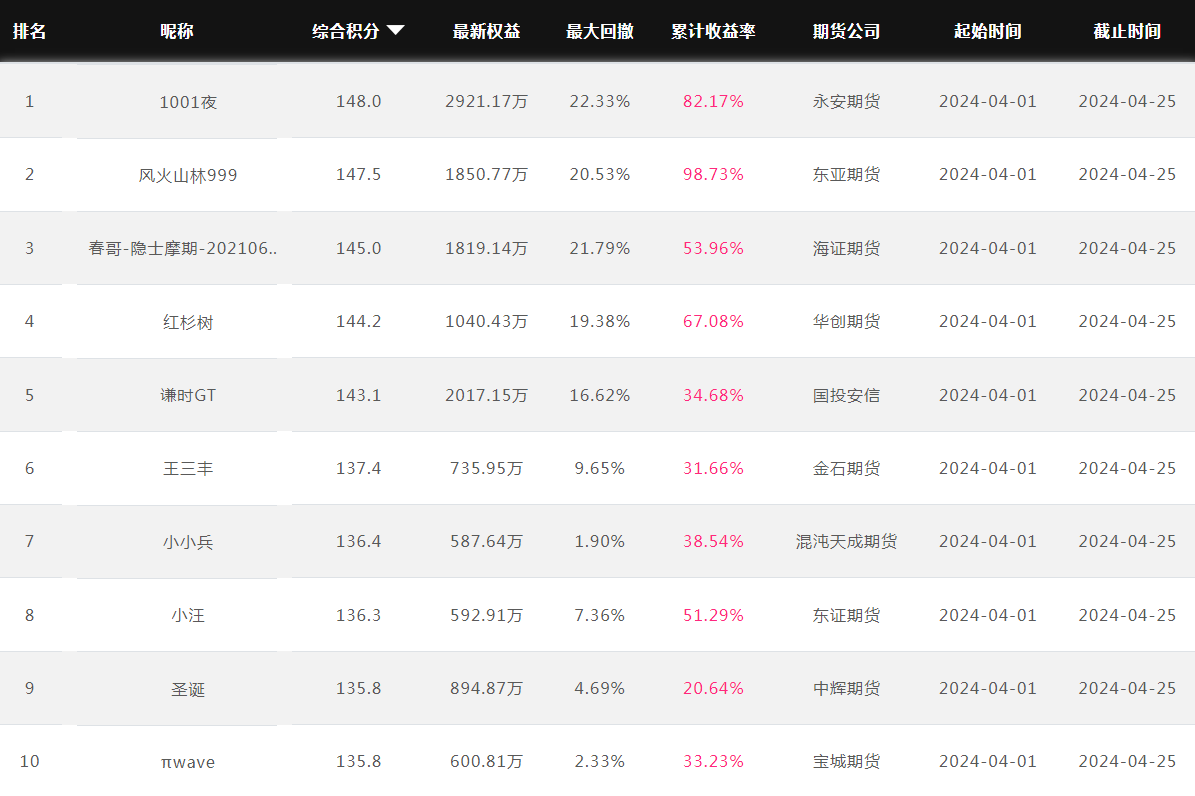Click the 截止时间 column header
The height and width of the screenshot is (796, 1195).
coord(1127,31)
